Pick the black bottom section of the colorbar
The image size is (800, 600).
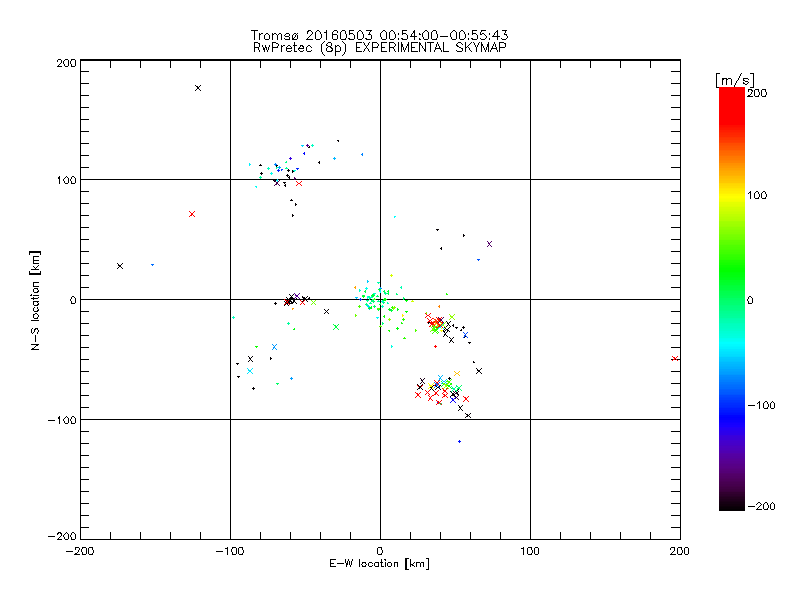[732, 503]
